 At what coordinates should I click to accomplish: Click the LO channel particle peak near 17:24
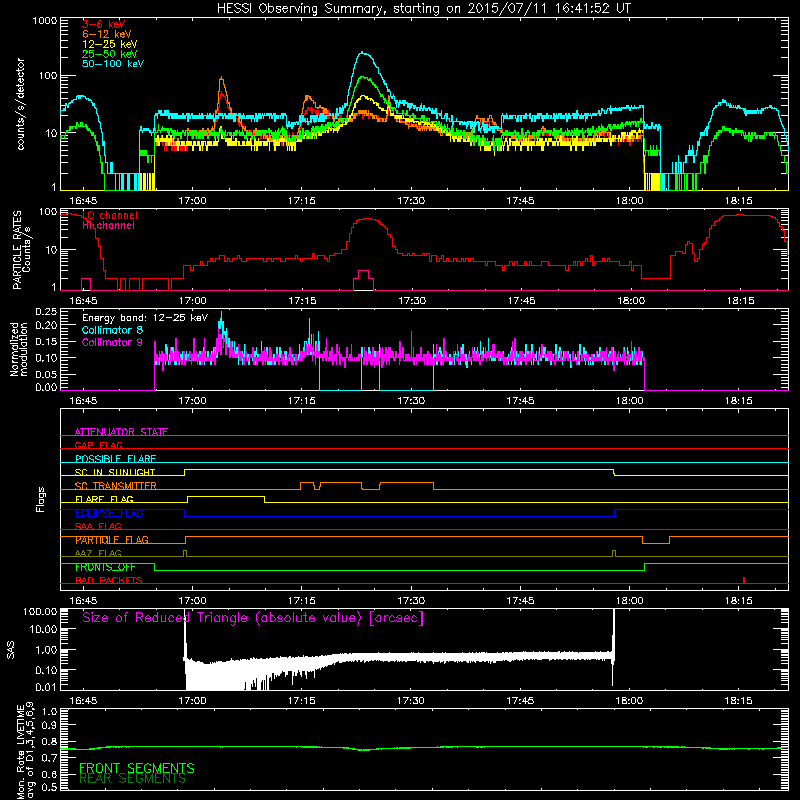click(x=367, y=219)
